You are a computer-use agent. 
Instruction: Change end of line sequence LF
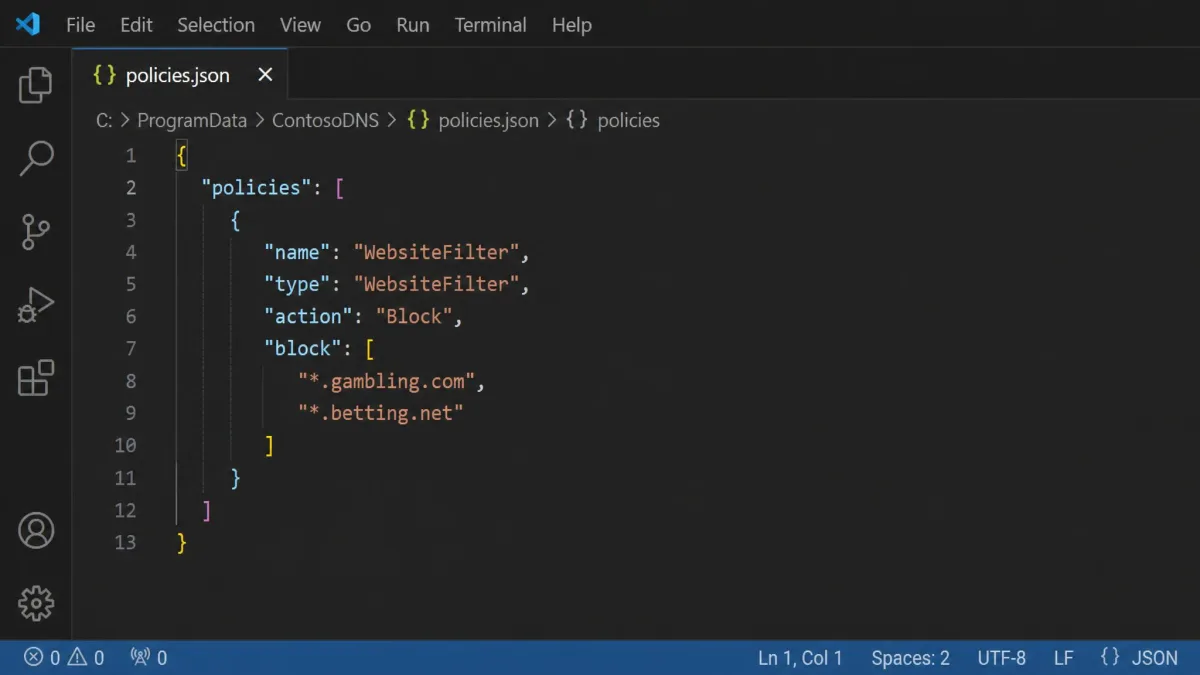click(x=1064, y=658)
